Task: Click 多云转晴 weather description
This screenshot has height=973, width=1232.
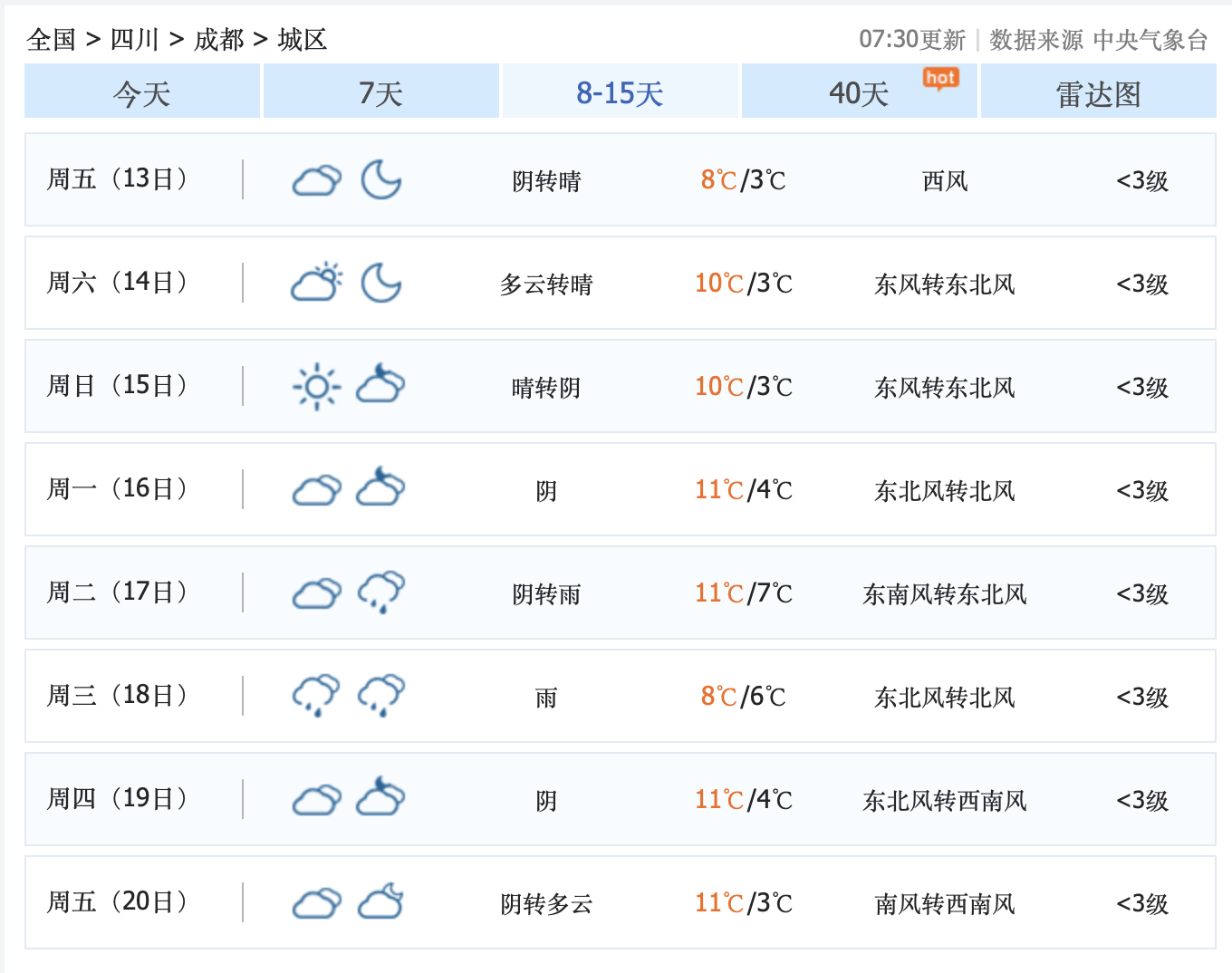Action: [546, 284]
